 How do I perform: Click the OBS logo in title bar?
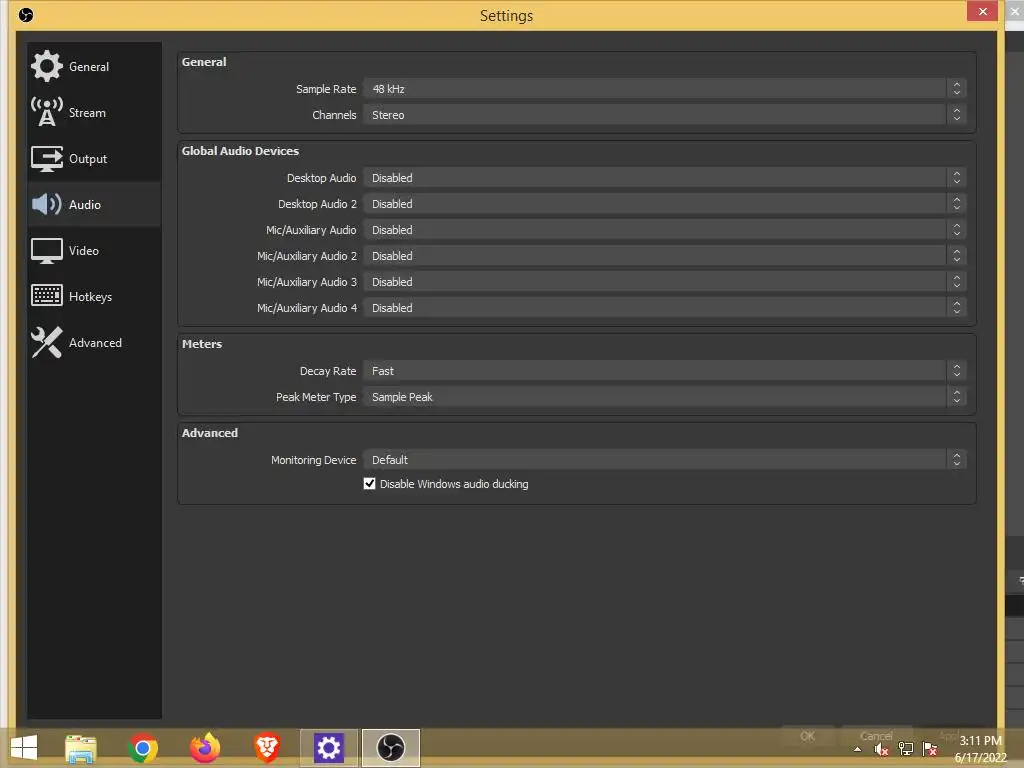[25, 14]
